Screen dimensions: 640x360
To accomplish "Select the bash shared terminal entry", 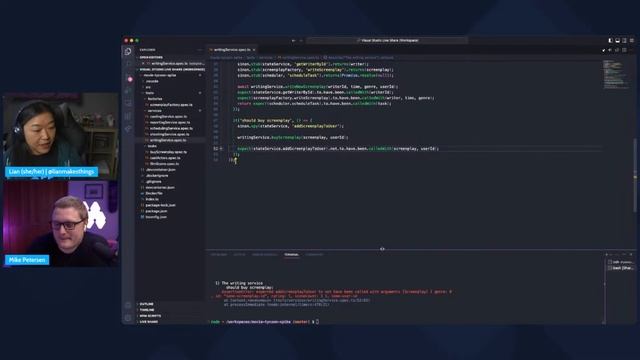I will pyautogui.click(x=620, y=268).
